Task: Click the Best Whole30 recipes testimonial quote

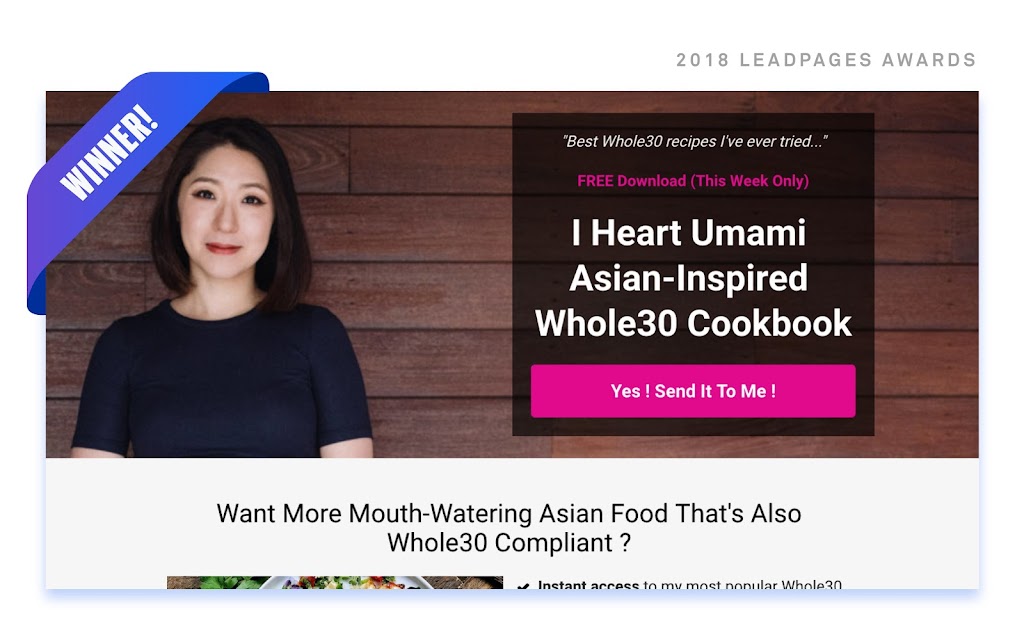Action: (x=695, y=141)
